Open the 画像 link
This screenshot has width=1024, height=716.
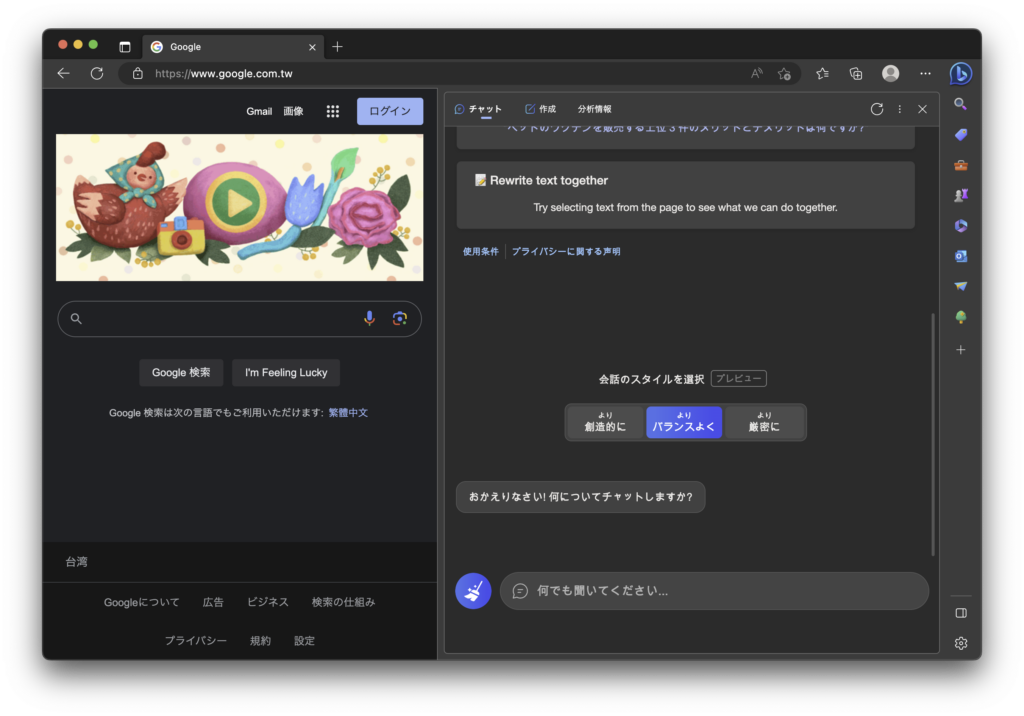[293, 111]
